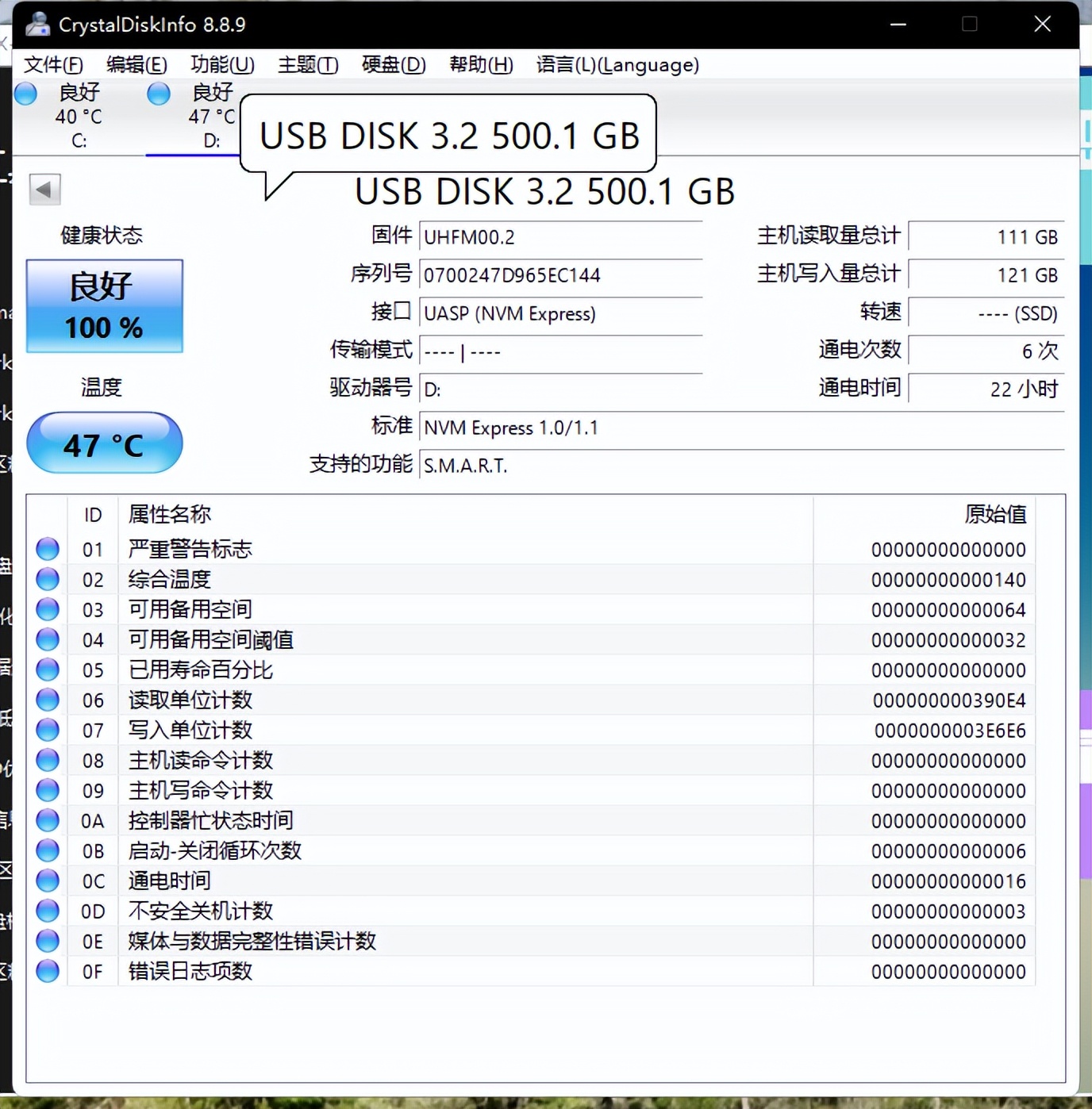
Task: Click raw value 00000000000064
Action: pos(948,610)
